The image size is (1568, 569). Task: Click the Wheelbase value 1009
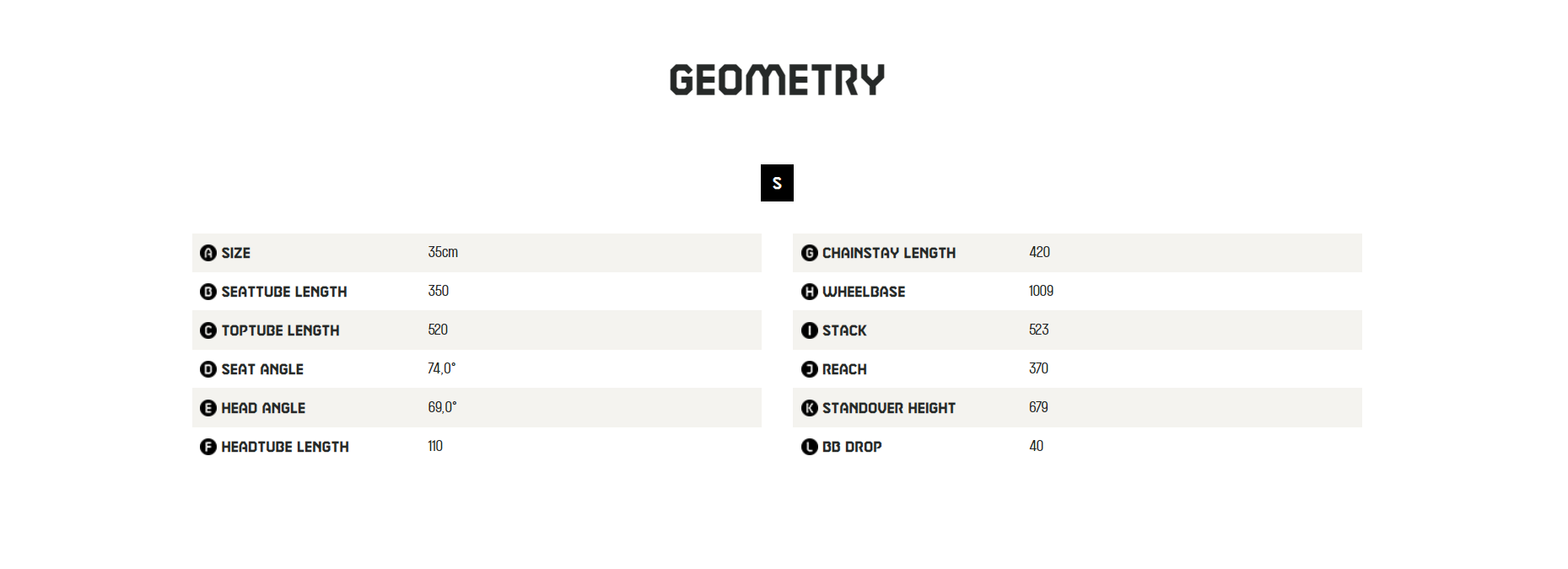click(x=1041, y=291)
